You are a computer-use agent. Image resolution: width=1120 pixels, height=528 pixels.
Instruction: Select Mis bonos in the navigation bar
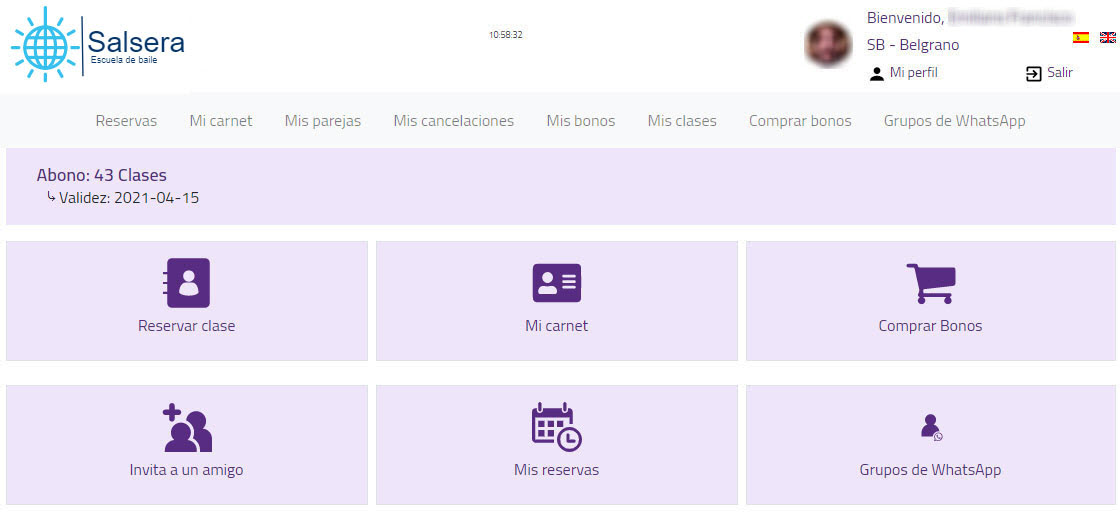[x=580, y=121]
